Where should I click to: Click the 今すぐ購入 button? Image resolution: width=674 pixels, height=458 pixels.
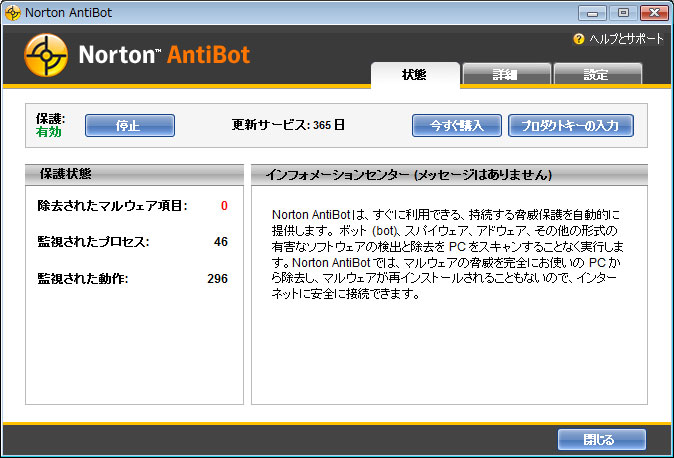[x=456, y=126]
